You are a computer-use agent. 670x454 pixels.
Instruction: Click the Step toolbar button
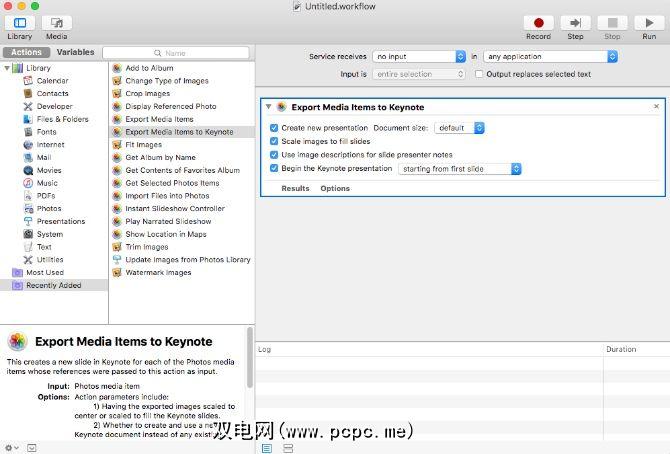coord(575,23)
